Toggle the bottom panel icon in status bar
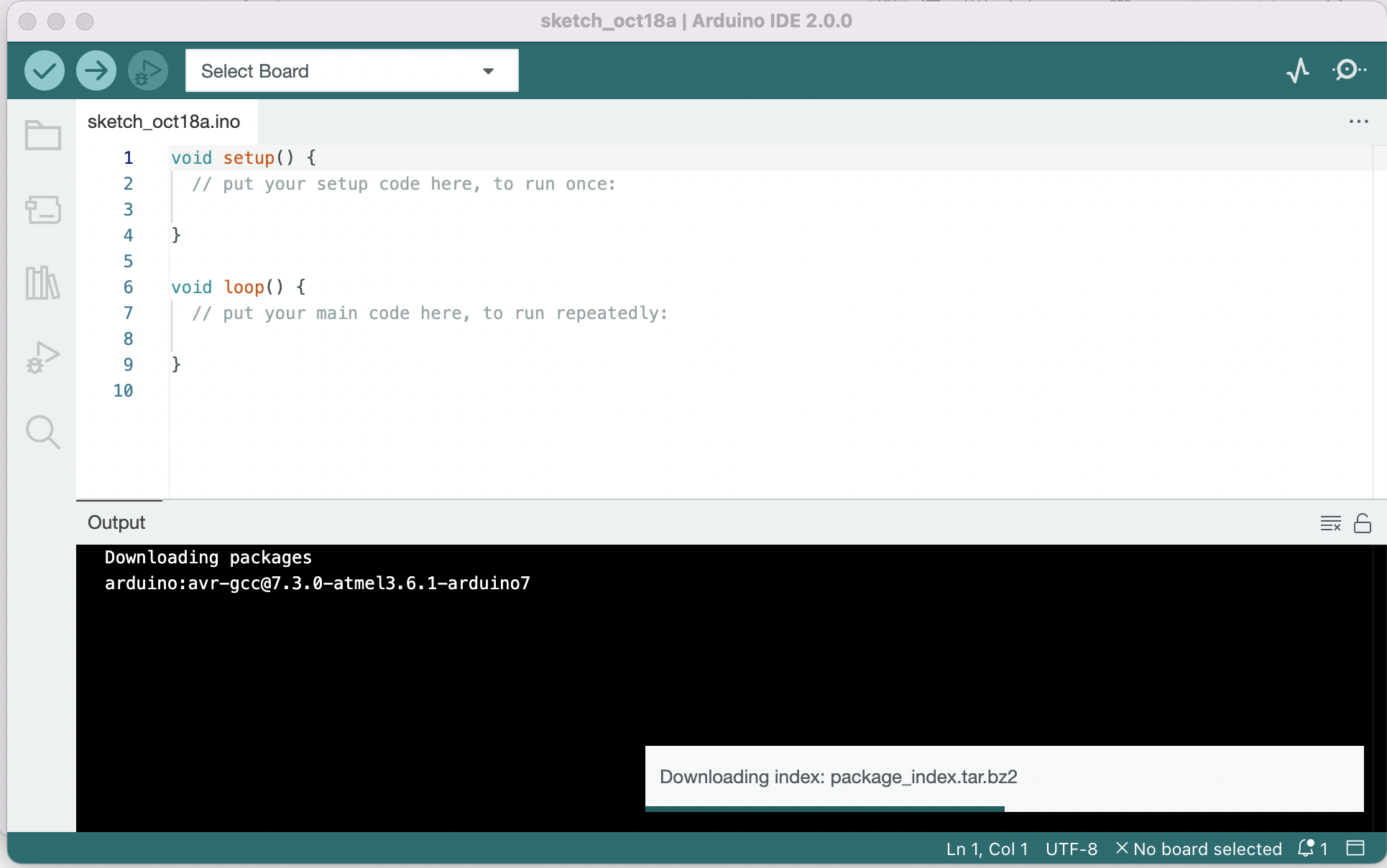 (1355, 849)
